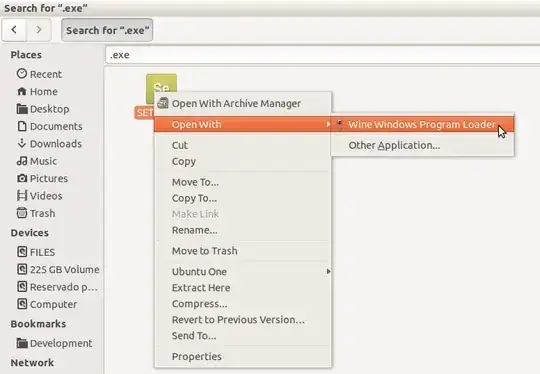540x374 pixels.
Task: Click the Videos film icon
Action: pos(22,195)
